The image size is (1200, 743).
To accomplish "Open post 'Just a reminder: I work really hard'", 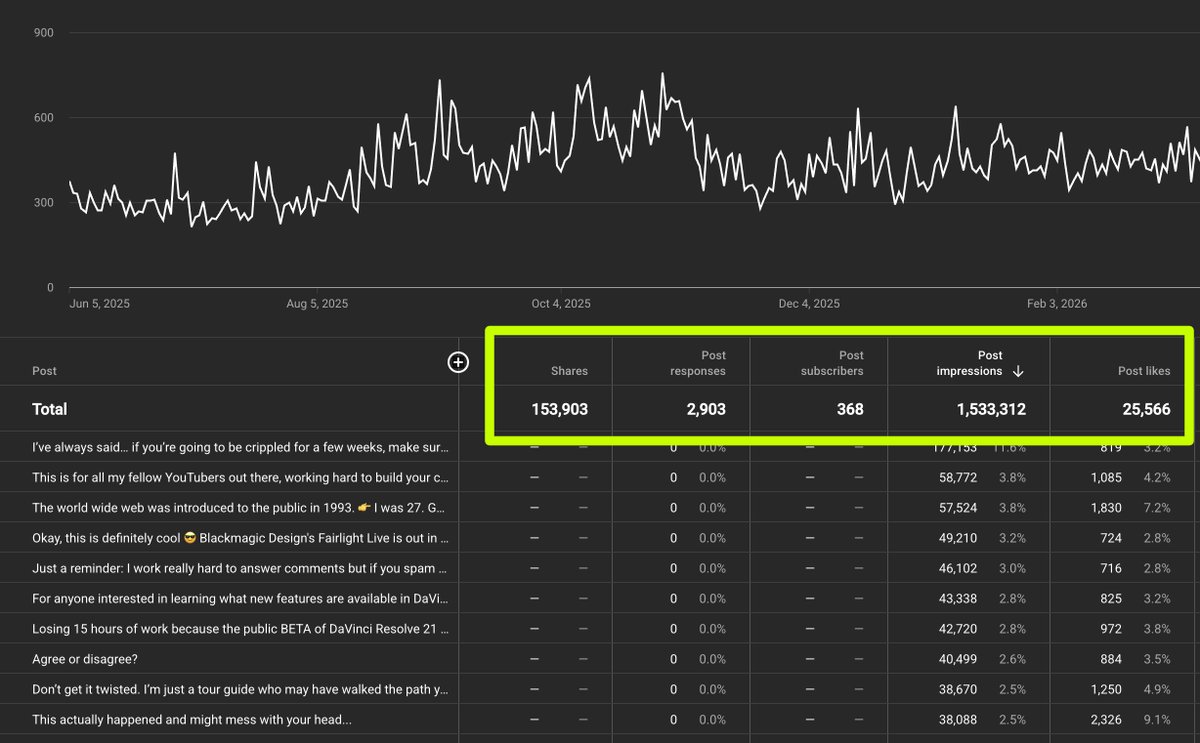I will click(240, 568).
